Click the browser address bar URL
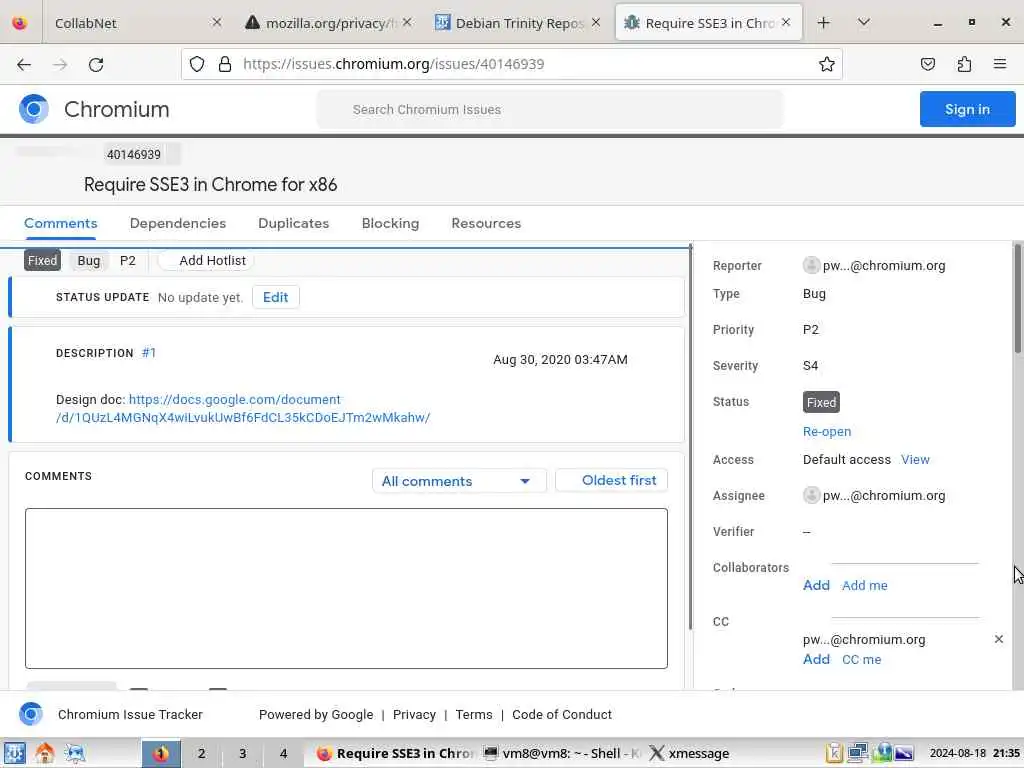 point(393,64)
